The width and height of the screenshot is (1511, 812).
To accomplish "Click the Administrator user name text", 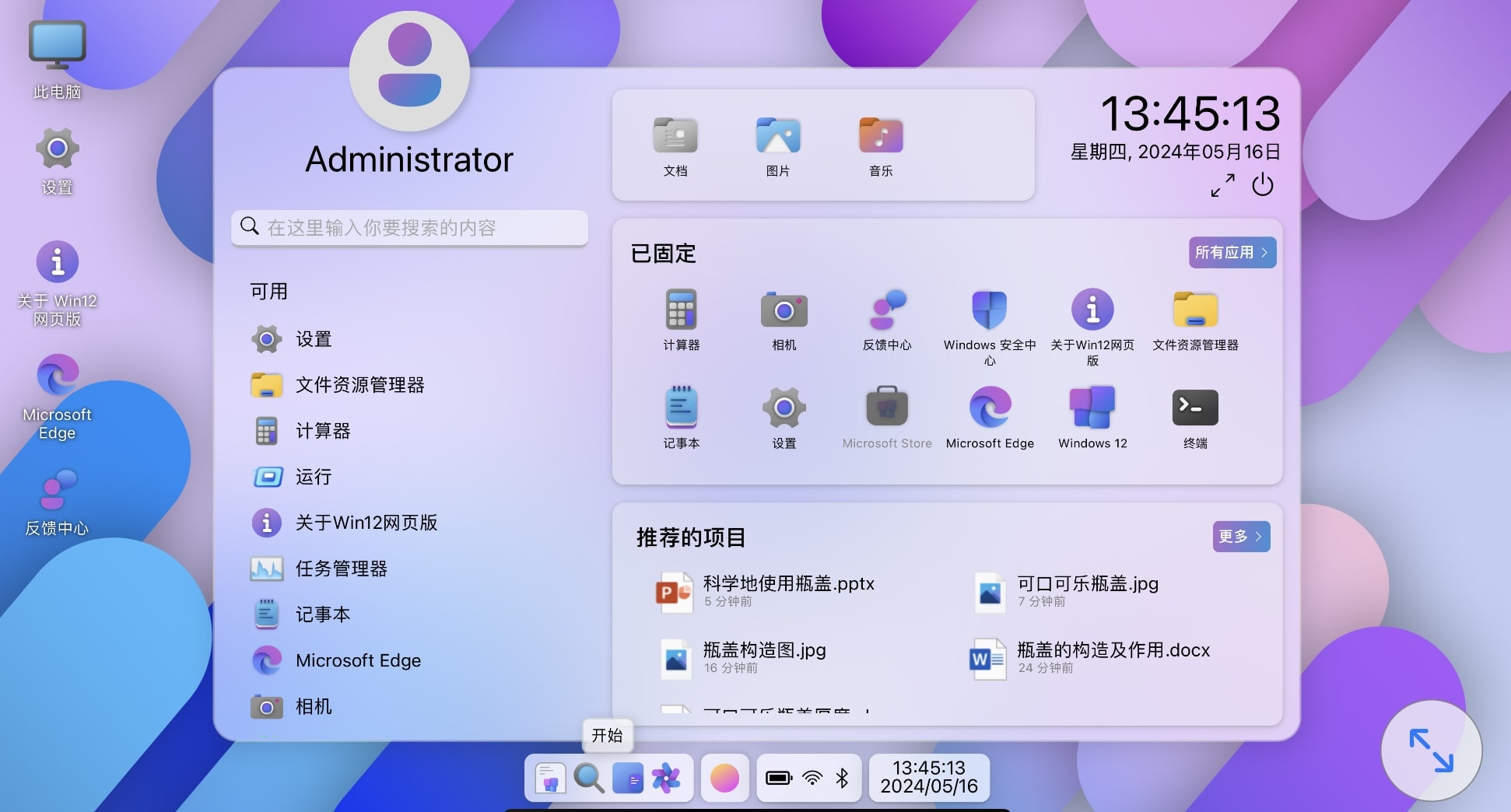I will pyautogui.click(x=409, y=159).
